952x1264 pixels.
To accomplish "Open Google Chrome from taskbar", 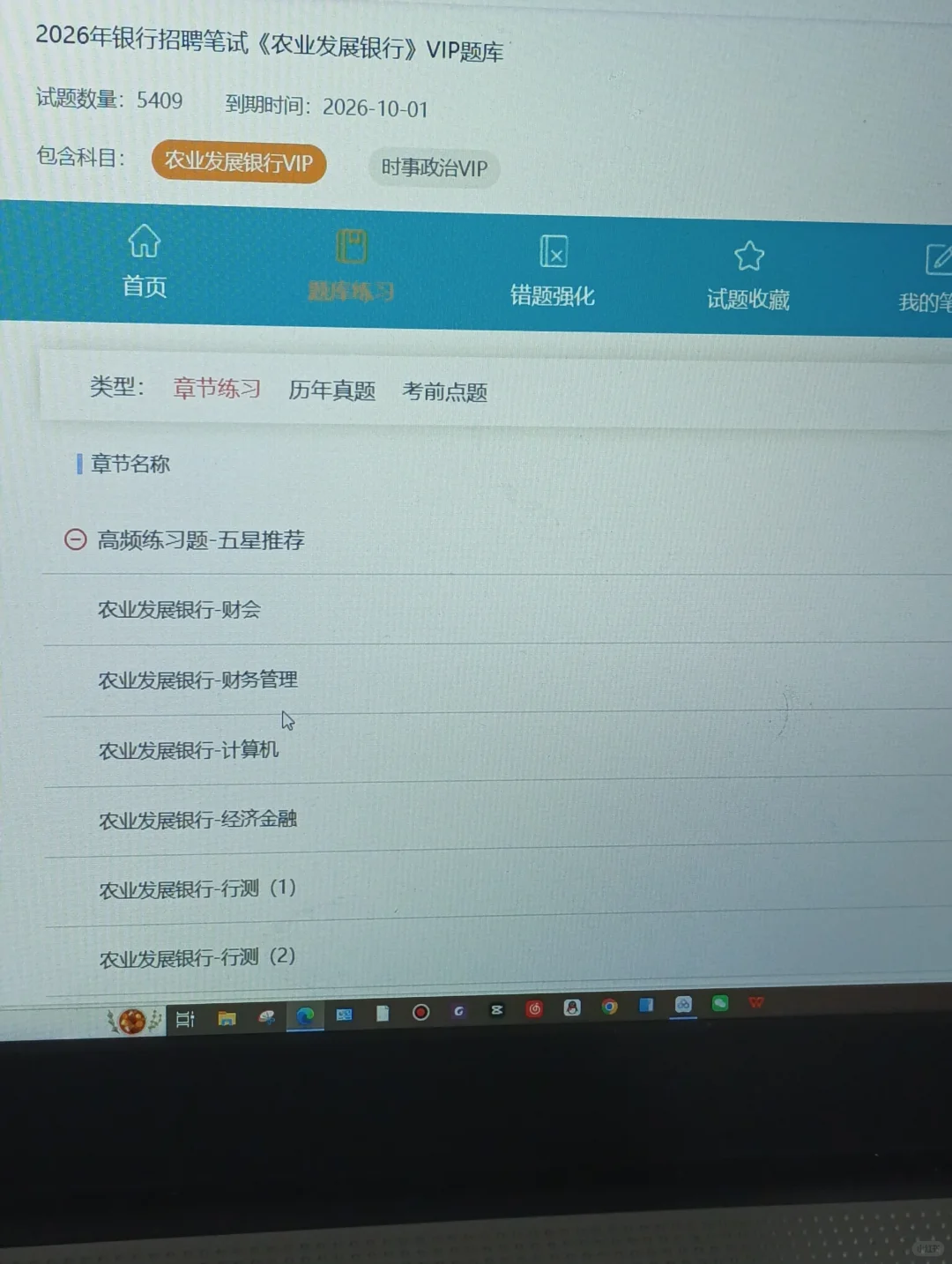I will pos(609,1007).
